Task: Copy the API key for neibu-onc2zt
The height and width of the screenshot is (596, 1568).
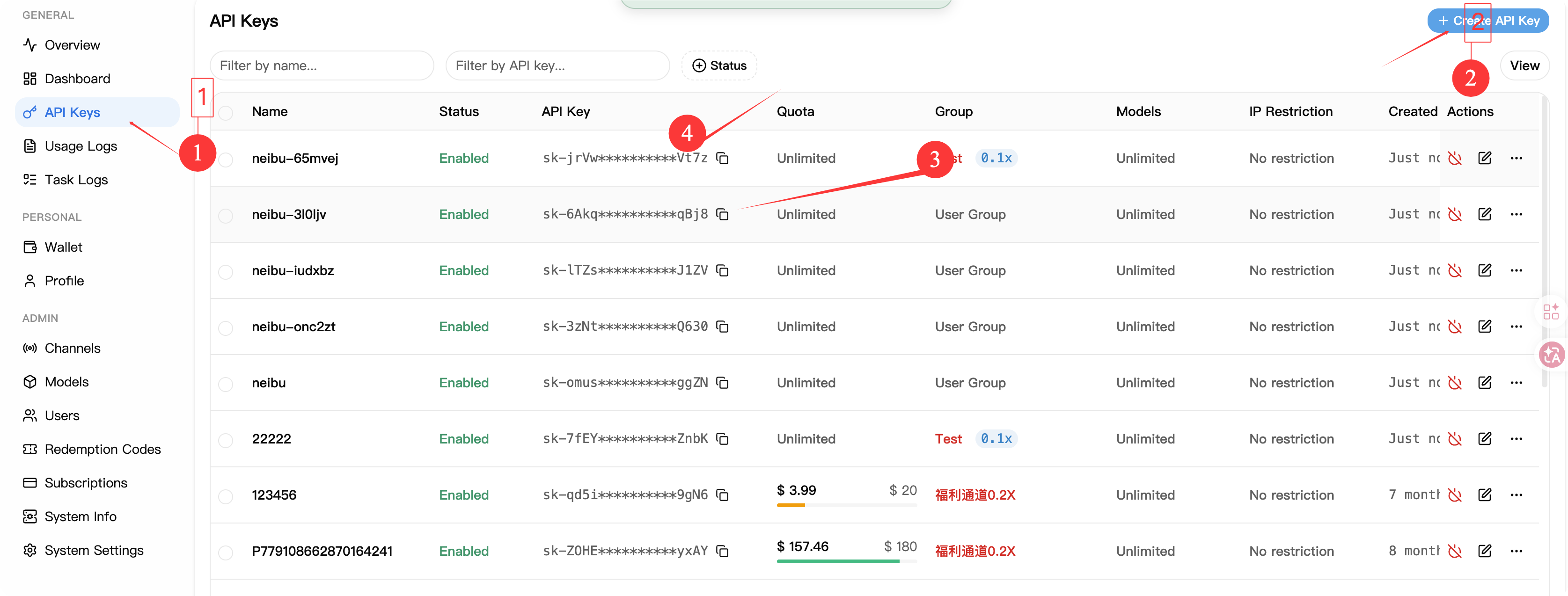Action: (723, 327)
